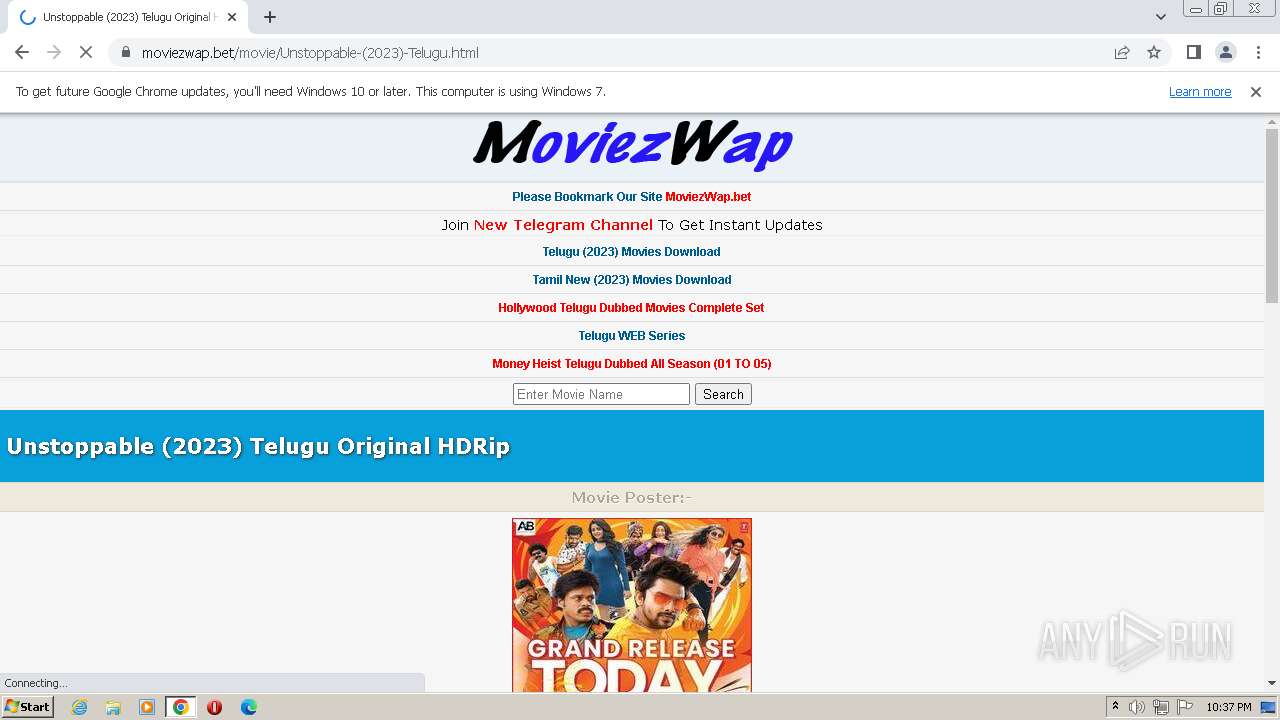Open the Opera taskbar icon
The height and width of the screenshot is (720, 1280).
(x=214, y=707)
